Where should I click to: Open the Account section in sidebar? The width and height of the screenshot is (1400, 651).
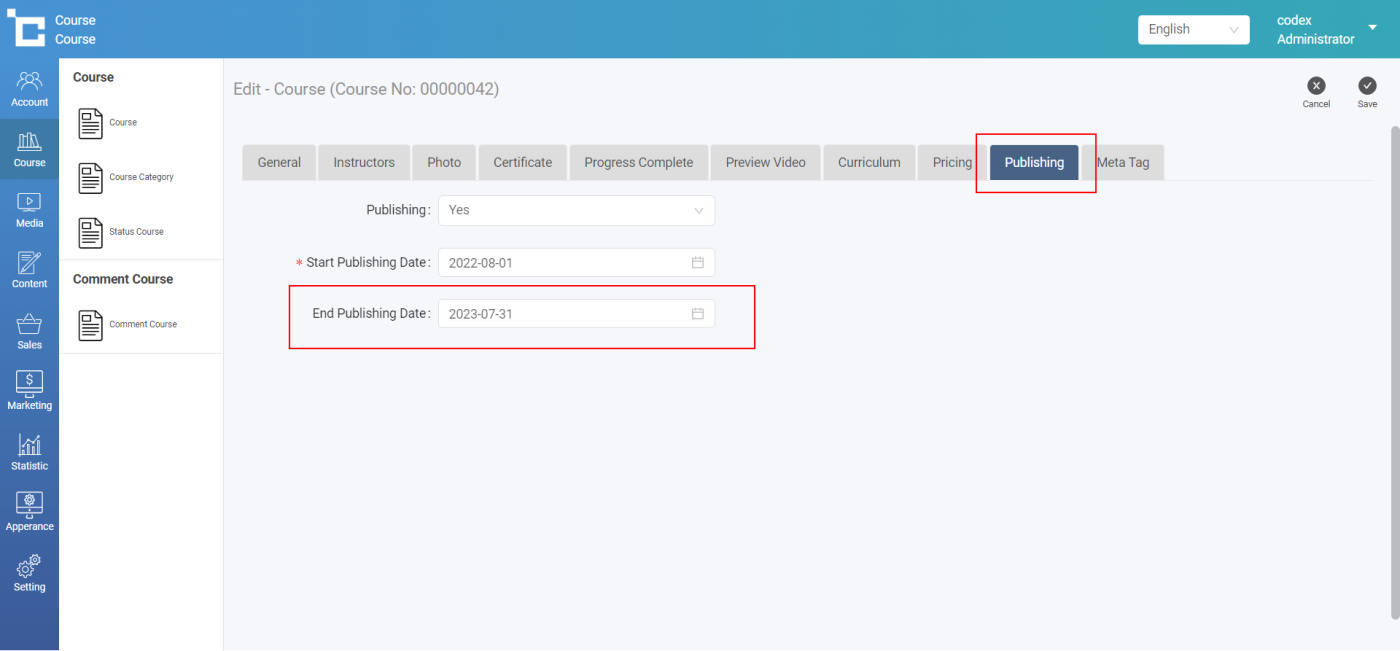coord(29,88)
